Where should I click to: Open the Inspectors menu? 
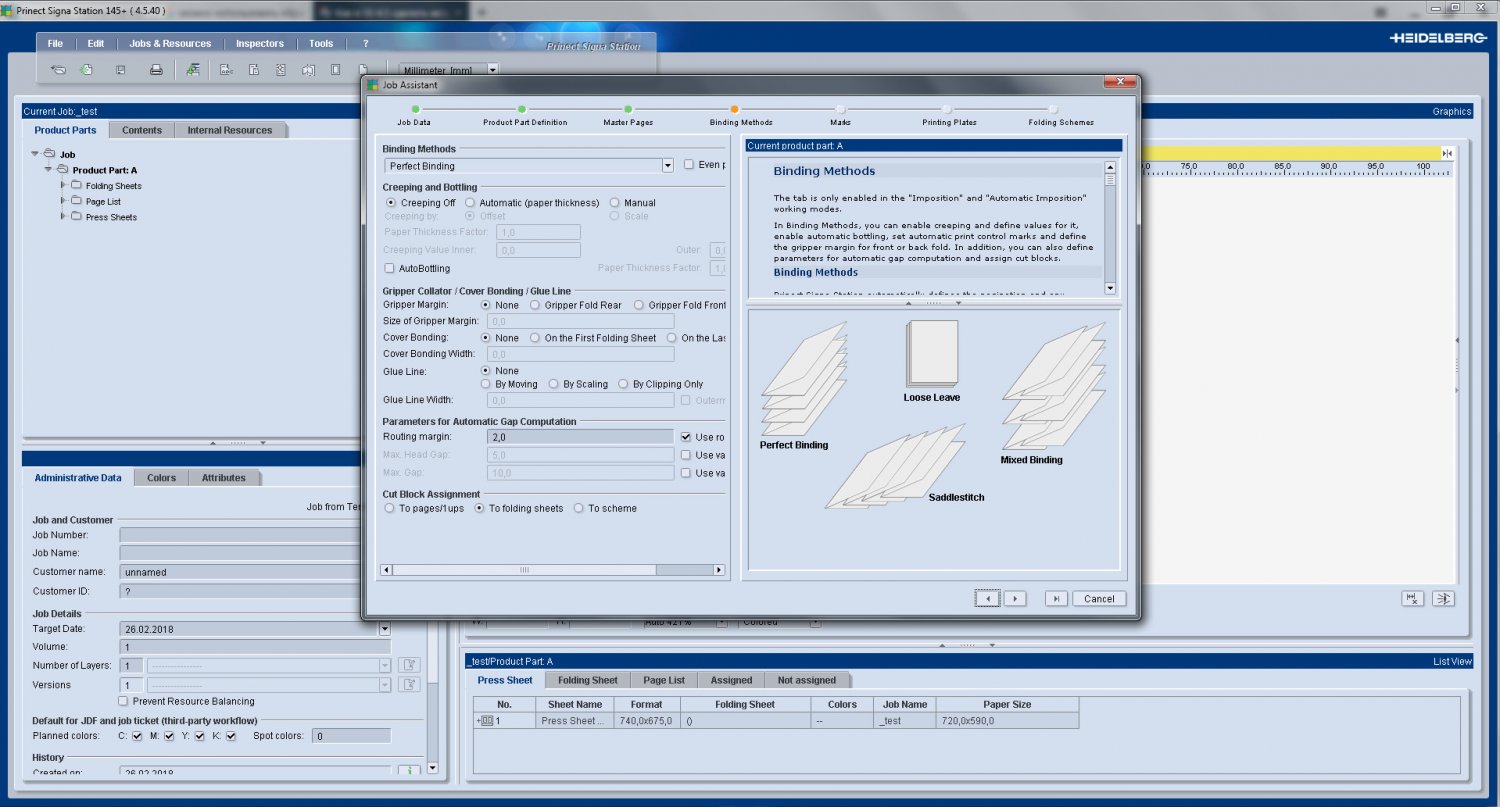pos(260,44)
